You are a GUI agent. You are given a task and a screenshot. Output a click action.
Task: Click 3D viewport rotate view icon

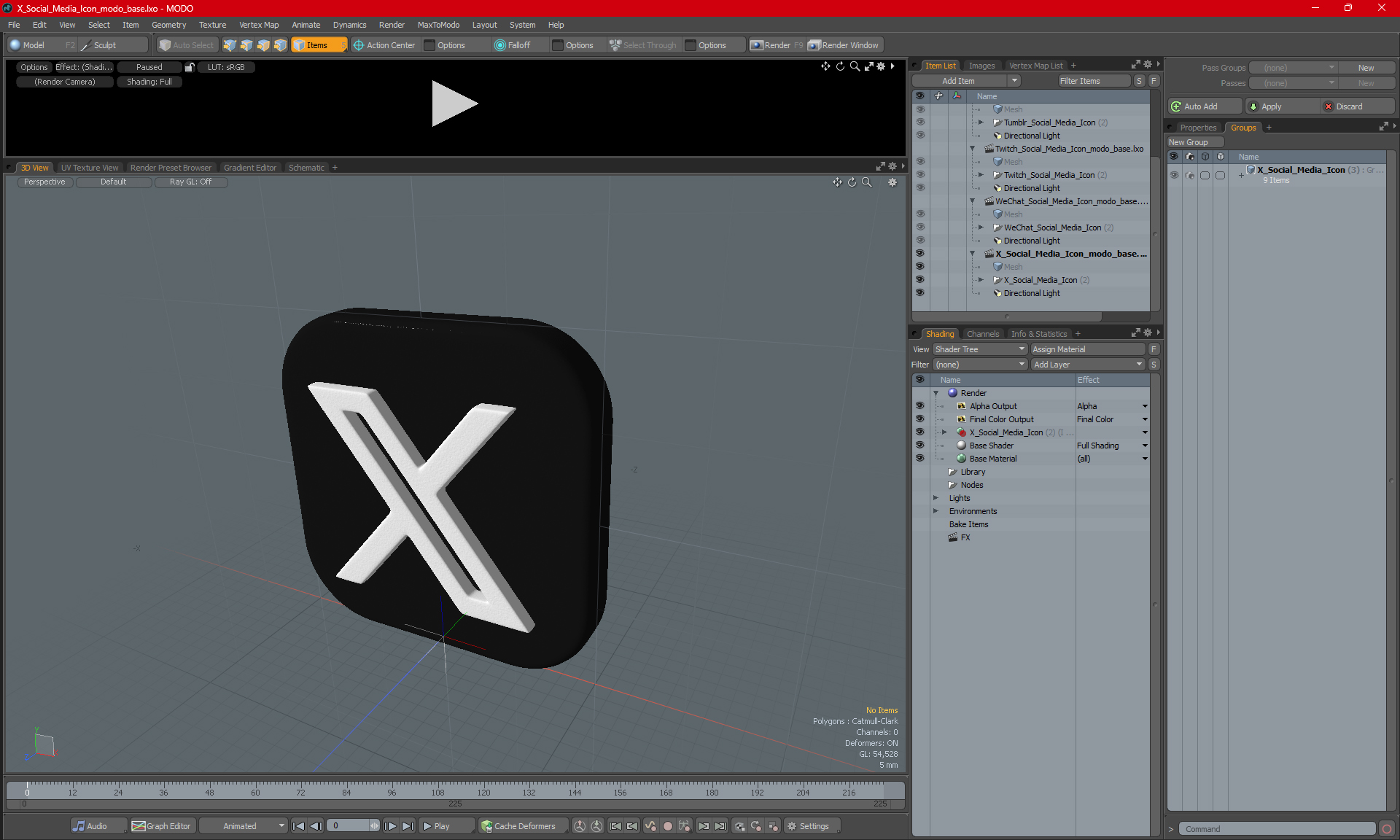coord(852,182)
